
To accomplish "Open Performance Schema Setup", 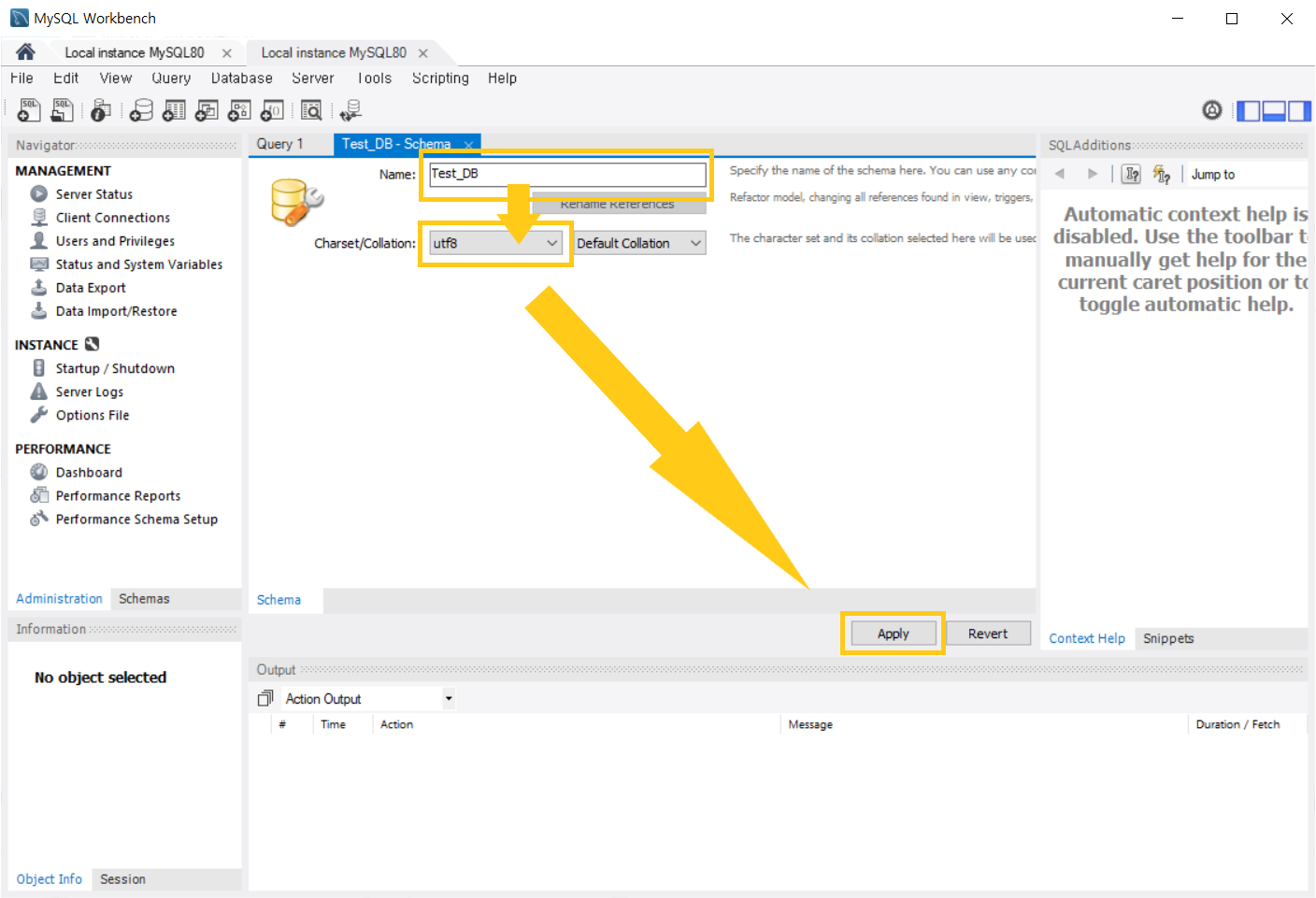I will coord(136,519).
